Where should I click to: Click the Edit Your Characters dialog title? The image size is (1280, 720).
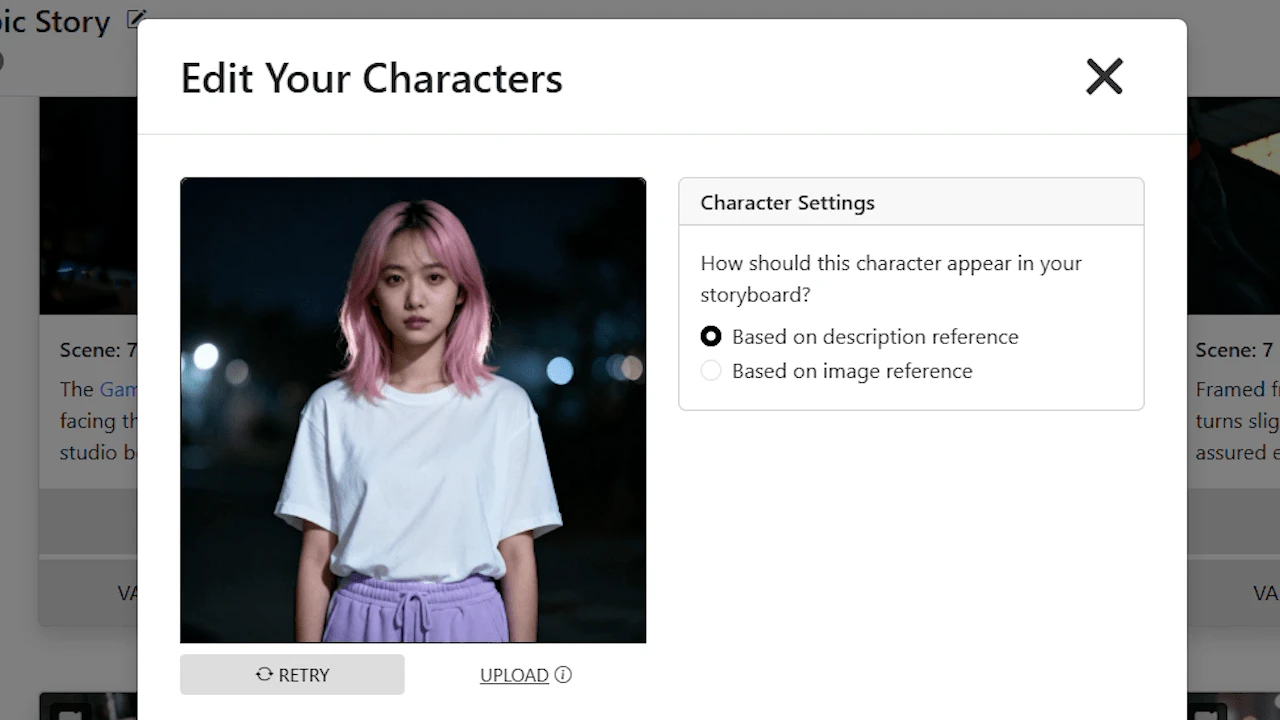pyautogui.click(x=371, y=78)
